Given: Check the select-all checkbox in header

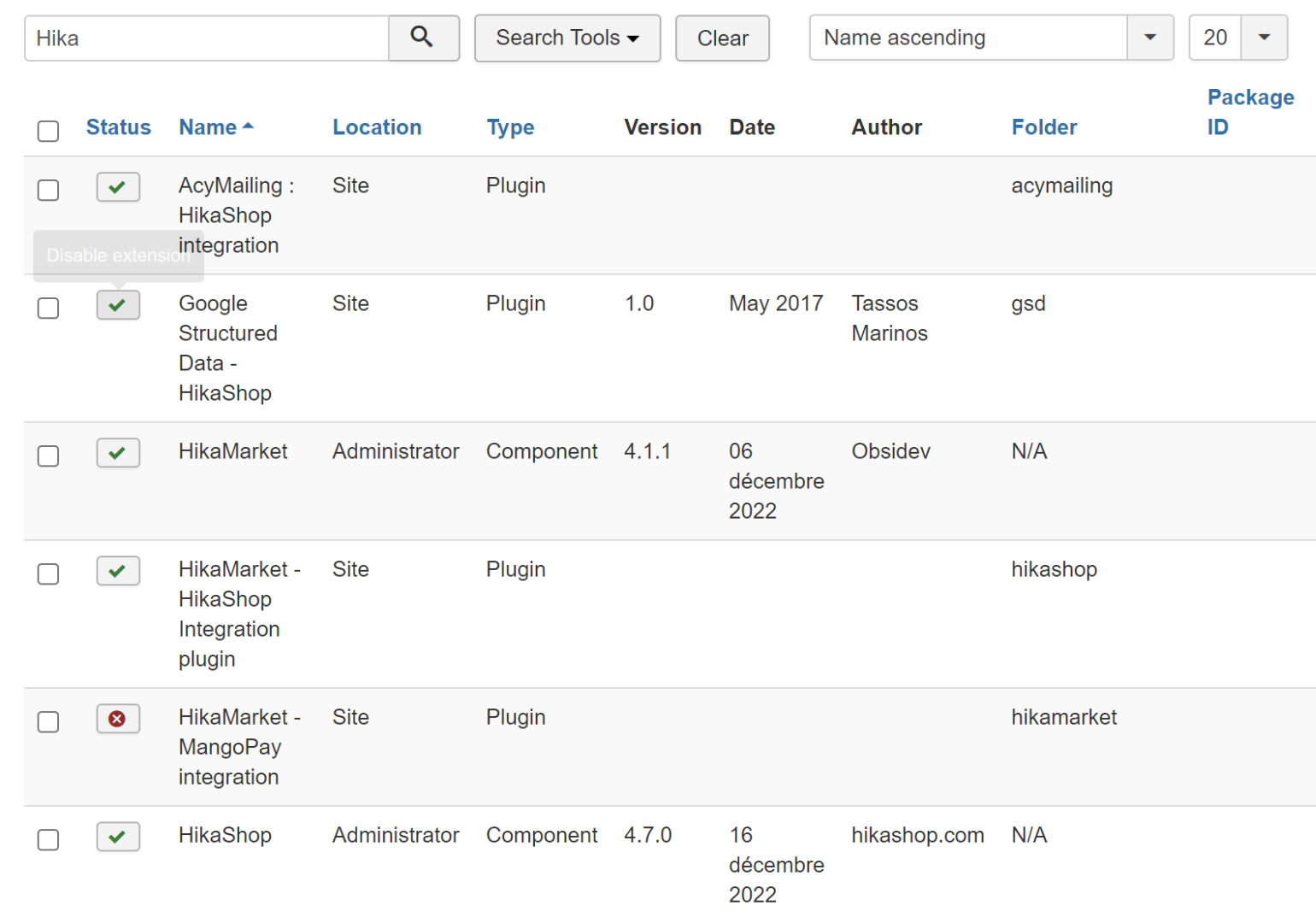Looking at the screenshot, I should tap(49, 131).
